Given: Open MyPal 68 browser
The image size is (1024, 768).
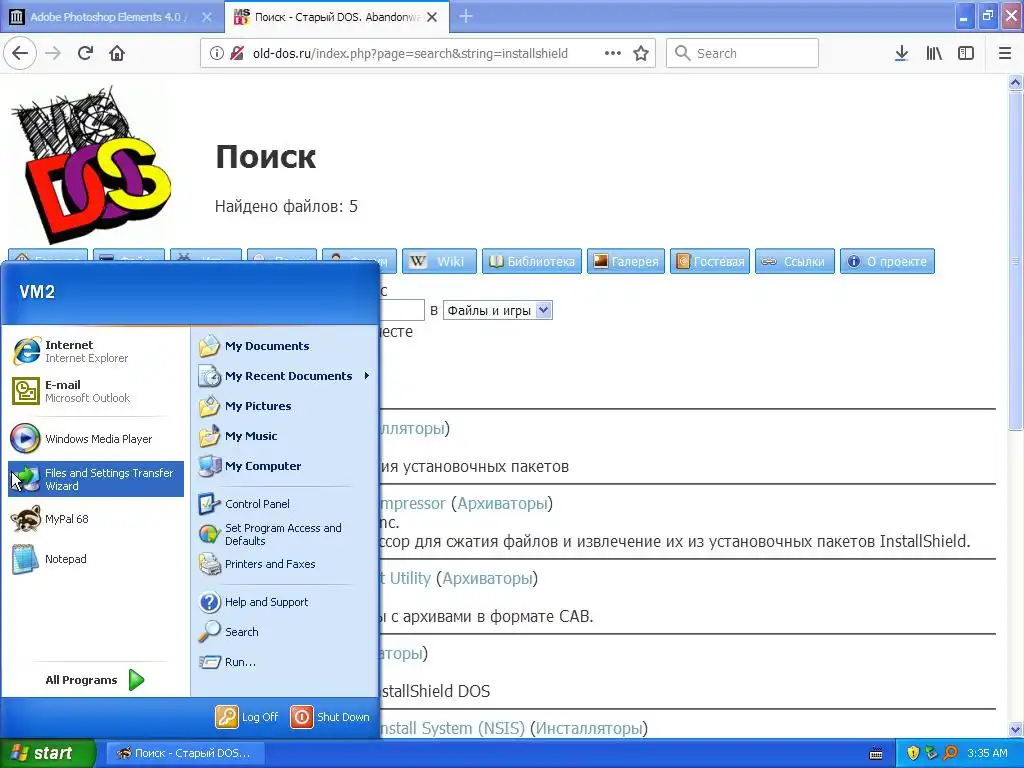Looking at the screenshot, I should point(96,519).
